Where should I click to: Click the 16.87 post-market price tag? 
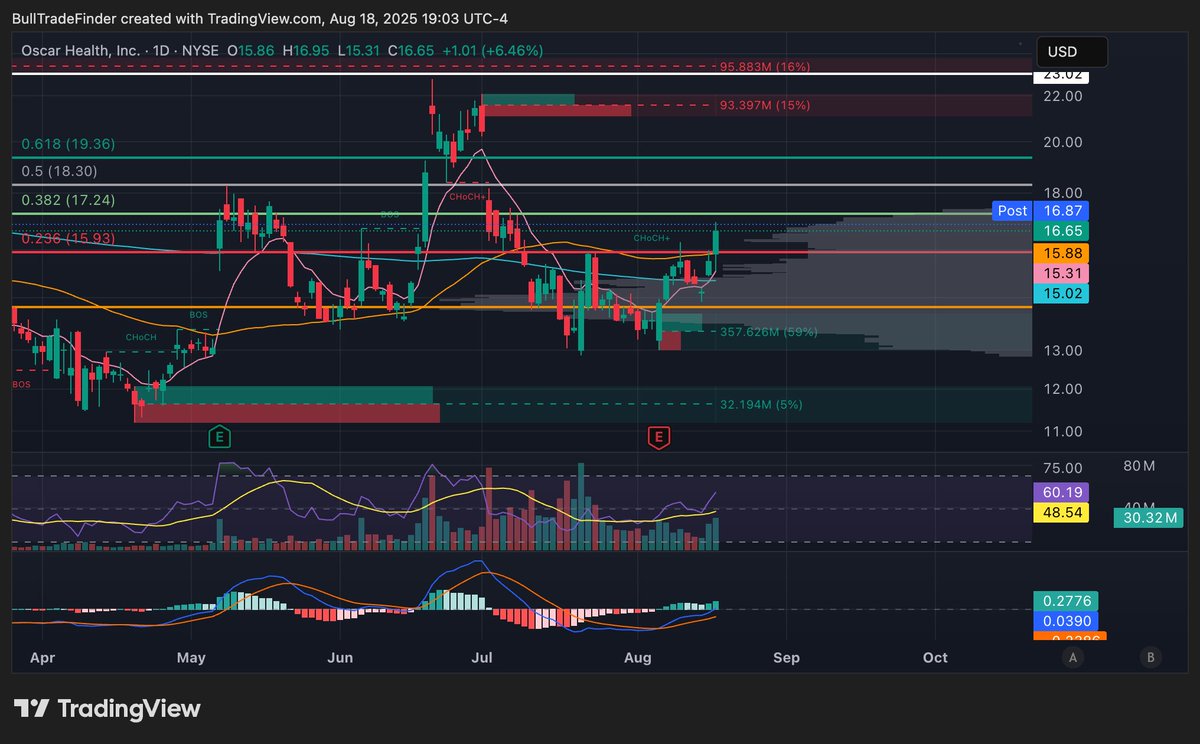point(1061,211)
